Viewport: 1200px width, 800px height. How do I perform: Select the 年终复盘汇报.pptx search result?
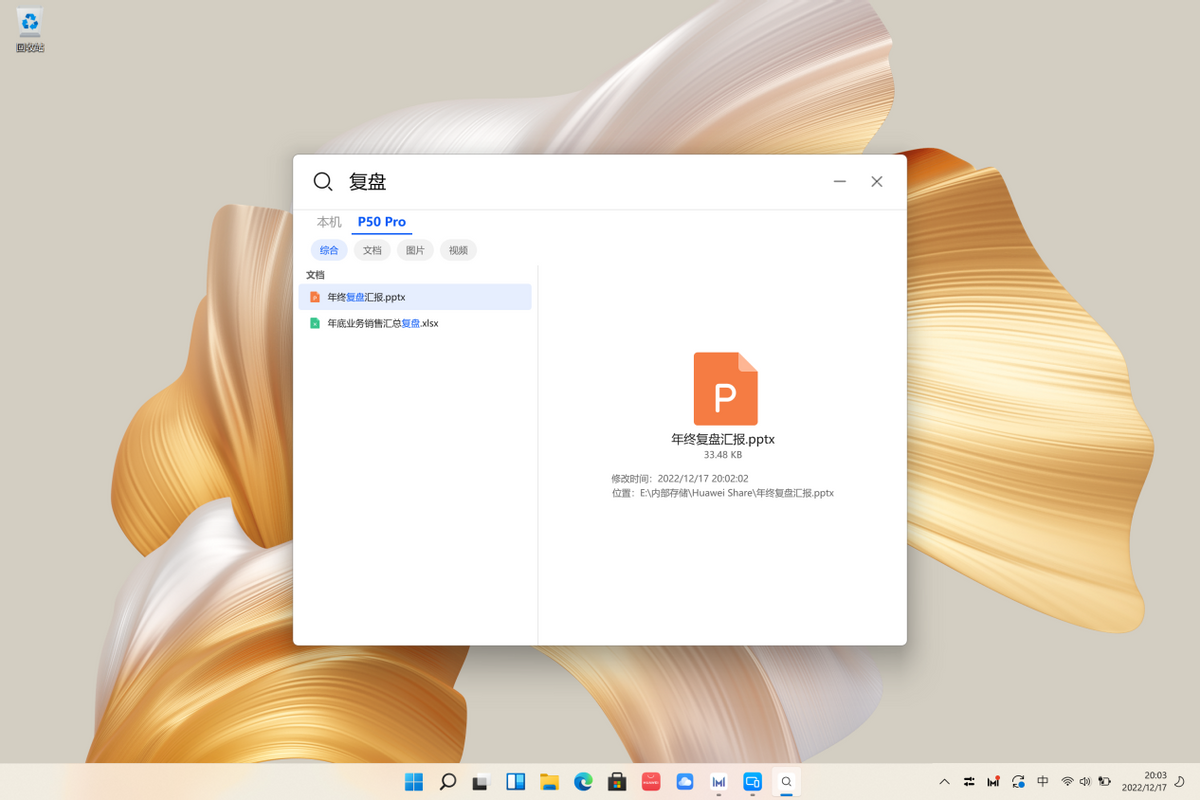pyautogui.click(x=415, y=297)
